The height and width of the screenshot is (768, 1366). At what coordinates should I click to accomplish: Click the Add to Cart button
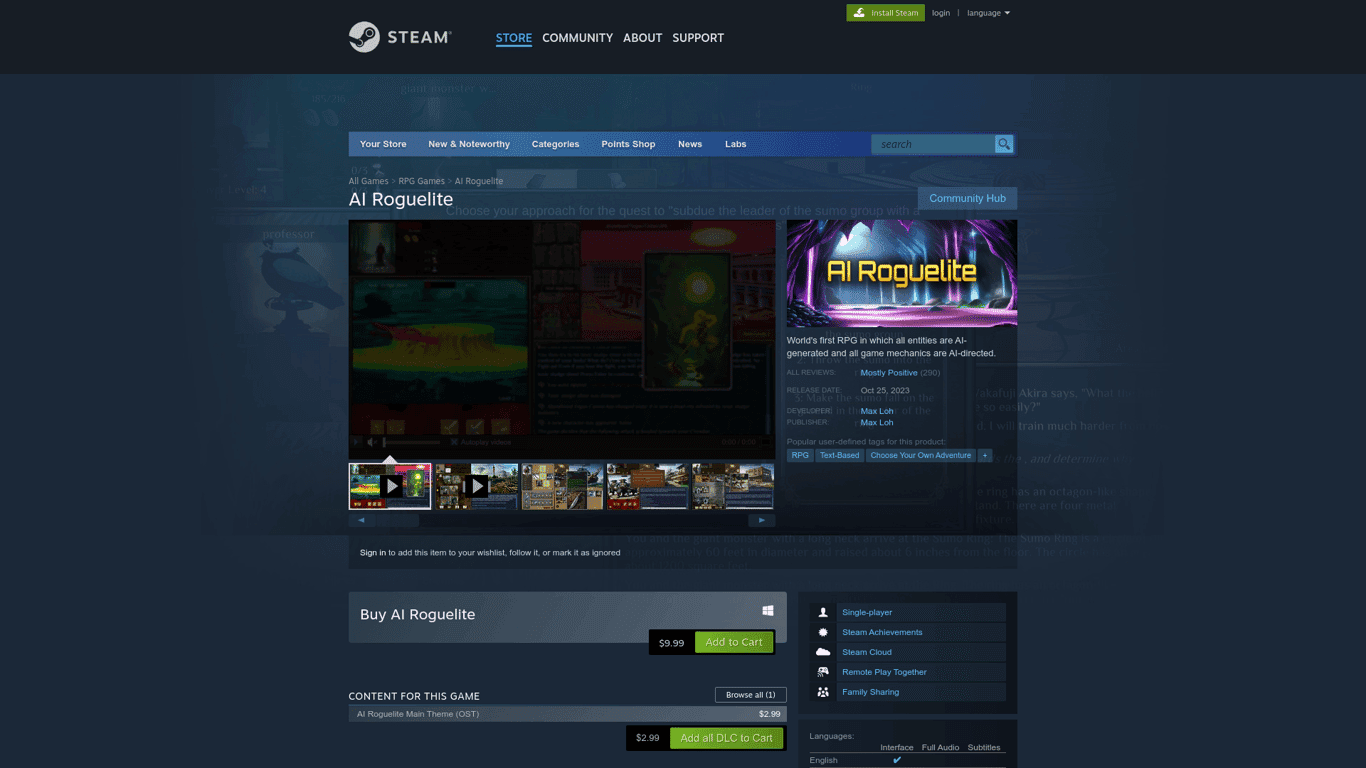[733, 642]
